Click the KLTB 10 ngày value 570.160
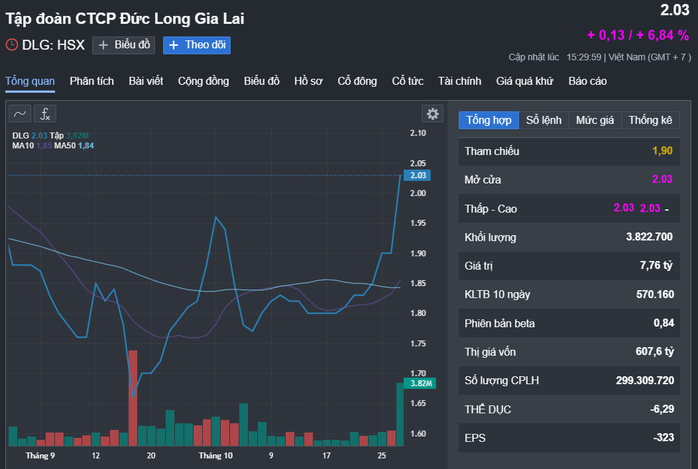Screen dimensions: 698x469 point(655,294)
